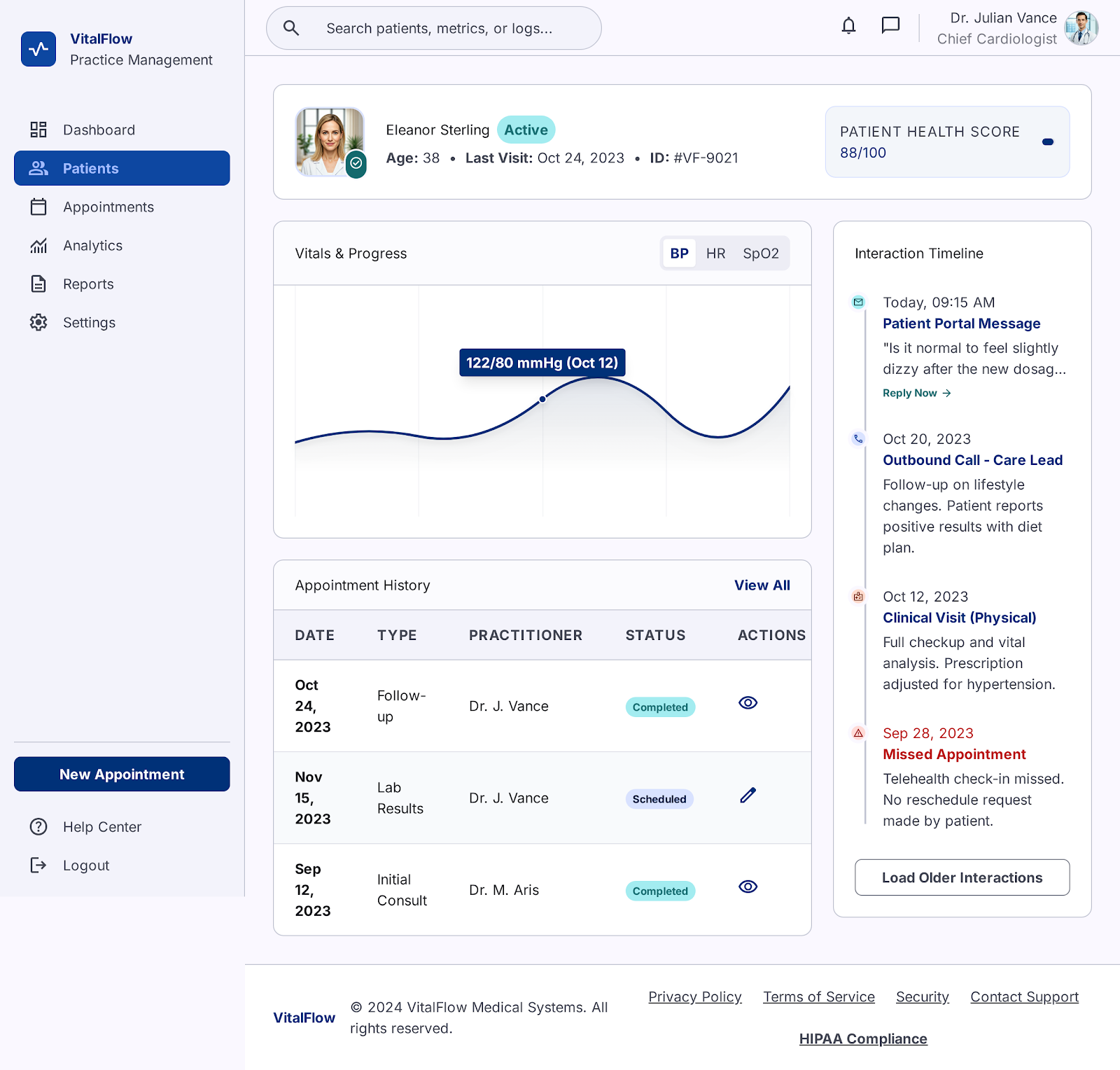Open notifications bell

coord(848,26)
